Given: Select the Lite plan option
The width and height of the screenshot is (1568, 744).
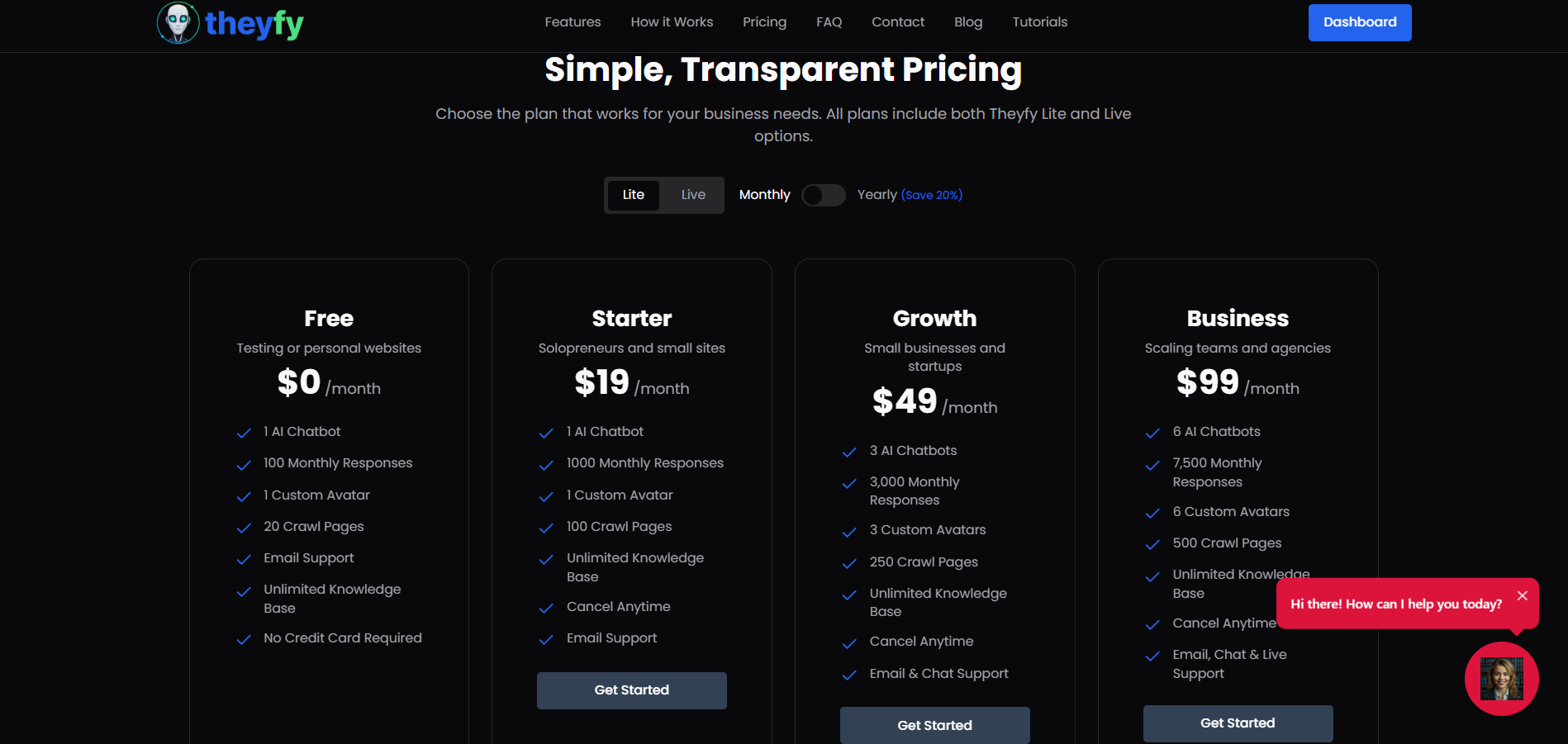Looking at the screenshot, I should (x=634, y=195).
